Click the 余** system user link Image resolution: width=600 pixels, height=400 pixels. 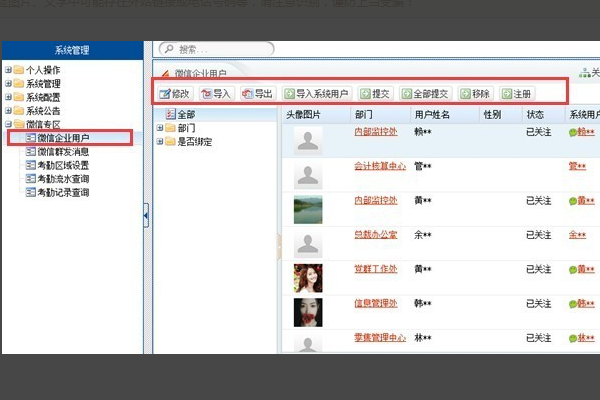coord(577,235)
